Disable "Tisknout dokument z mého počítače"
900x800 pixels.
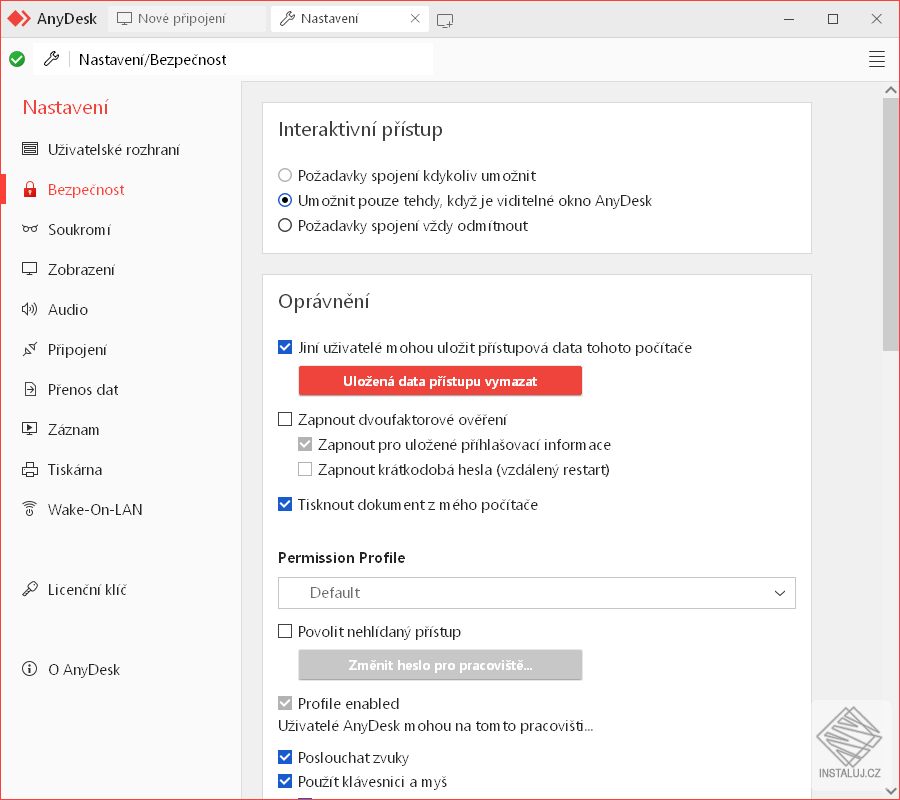click(x=283, y=504)
